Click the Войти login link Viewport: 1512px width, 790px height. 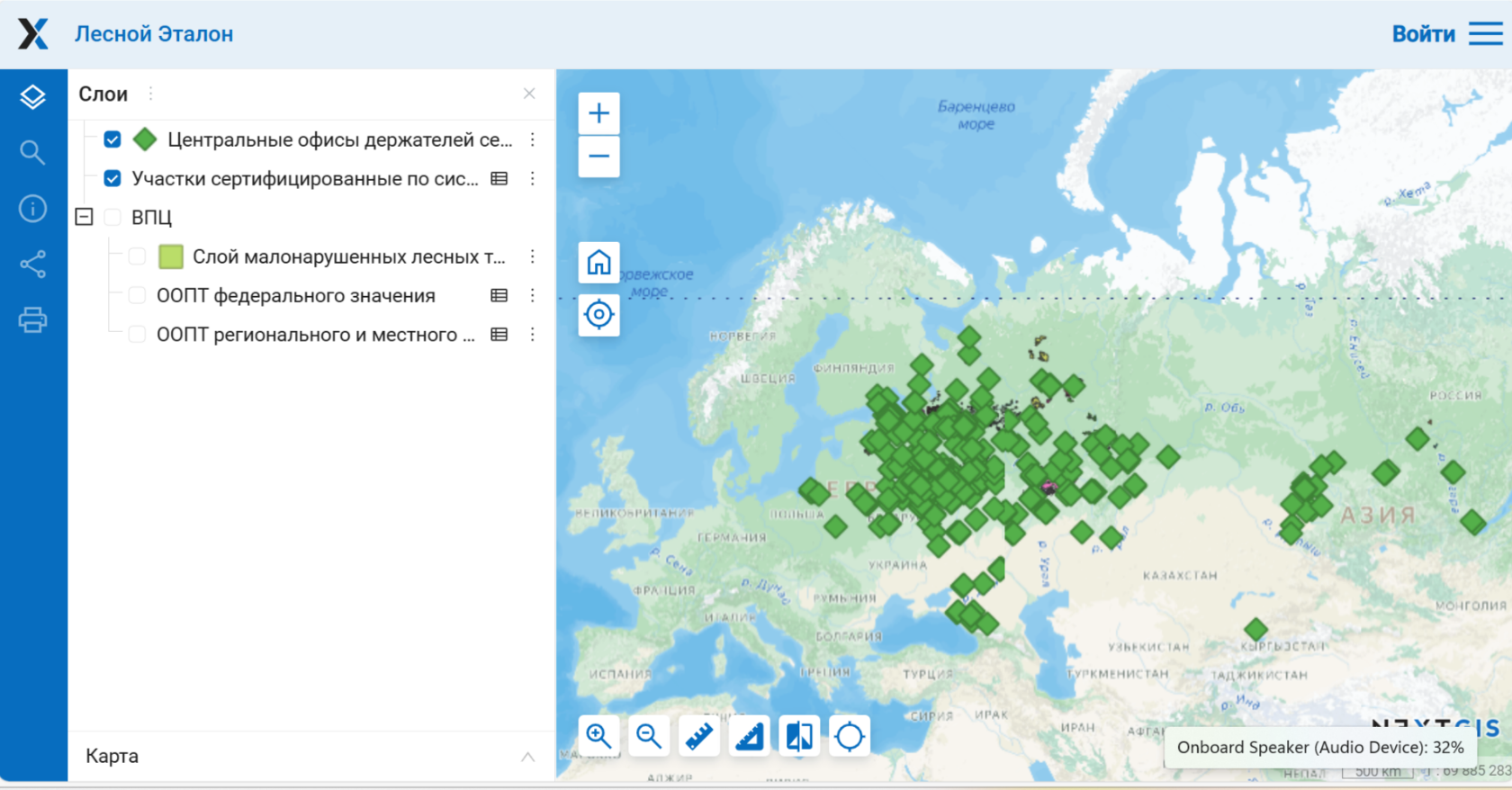[1423, 34]
